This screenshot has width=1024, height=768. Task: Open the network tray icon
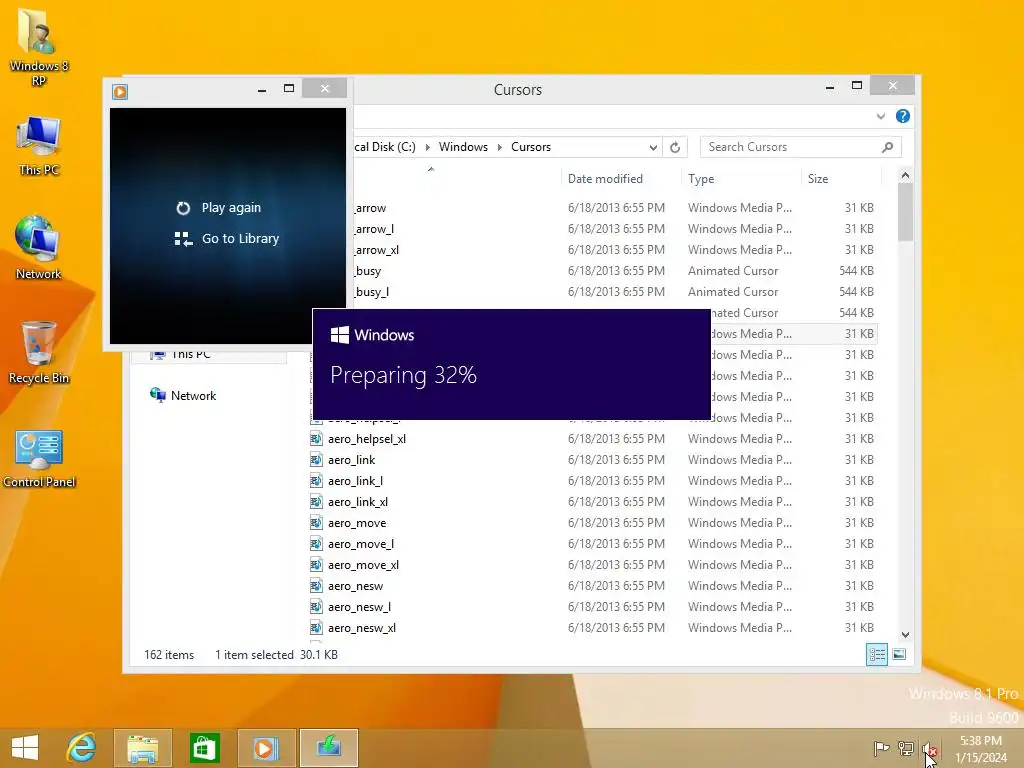pos(906,748)
